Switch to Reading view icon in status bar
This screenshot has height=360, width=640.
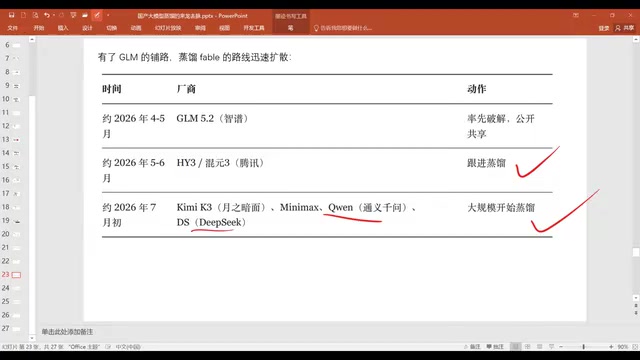(x=540, y=347)
